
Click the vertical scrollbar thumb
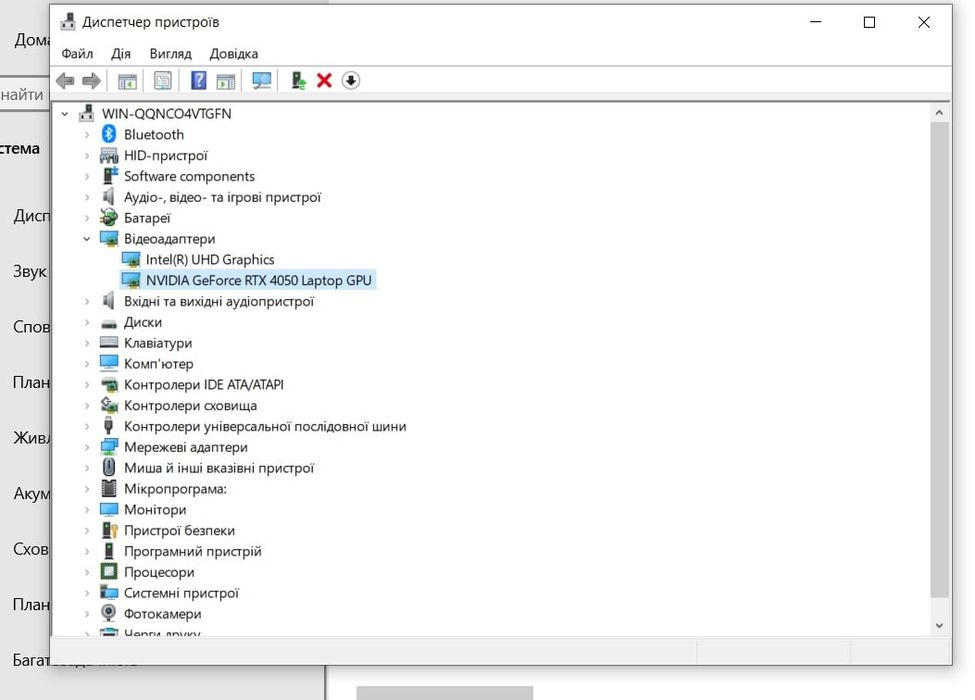pos(939,360)
